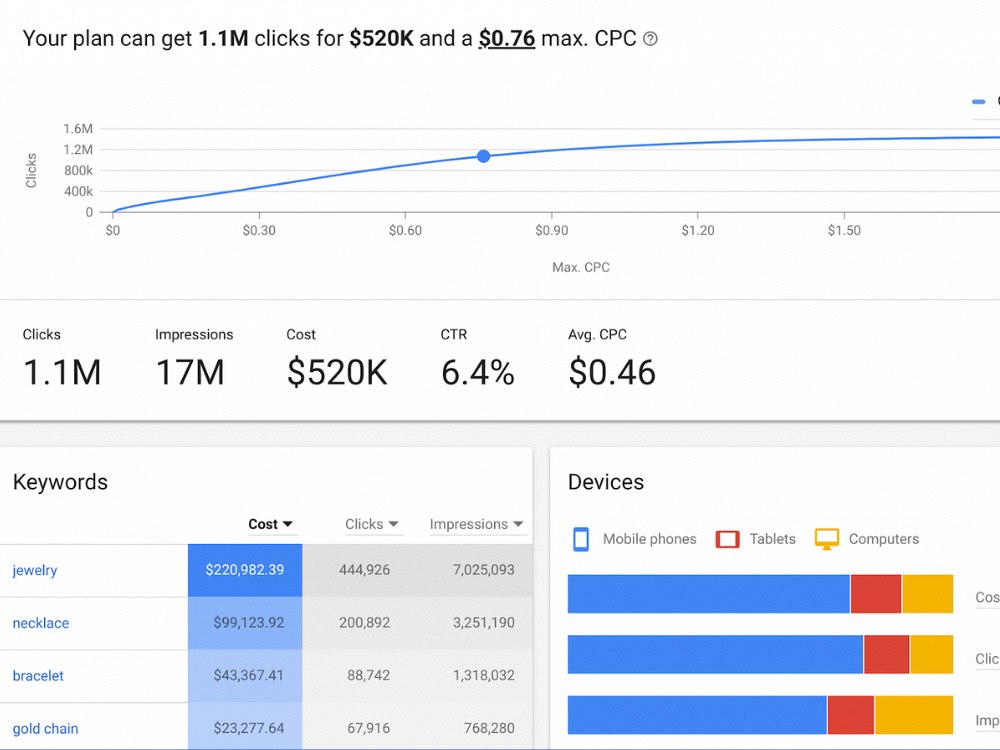Click the Impressions summary value 17M
This screenshot has width=1000, height=750.
[190, 372]
